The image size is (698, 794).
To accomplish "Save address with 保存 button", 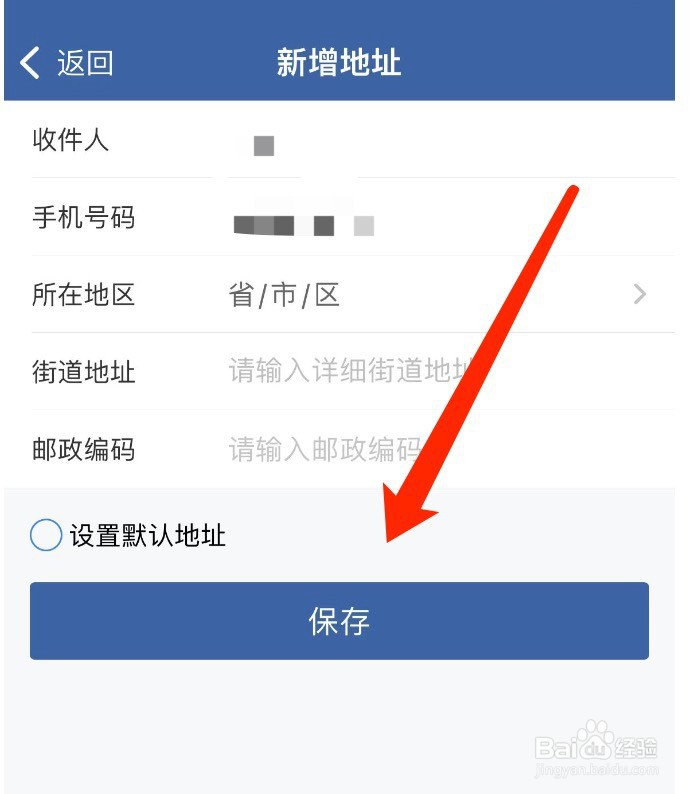I will click(339, 621).
